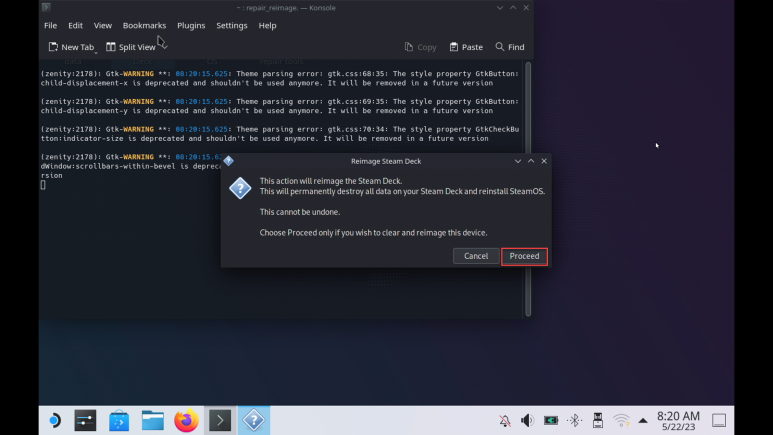Open Dolphin file manager from taskbar
This screenshot has width=773, height=435.
(153, 421)
